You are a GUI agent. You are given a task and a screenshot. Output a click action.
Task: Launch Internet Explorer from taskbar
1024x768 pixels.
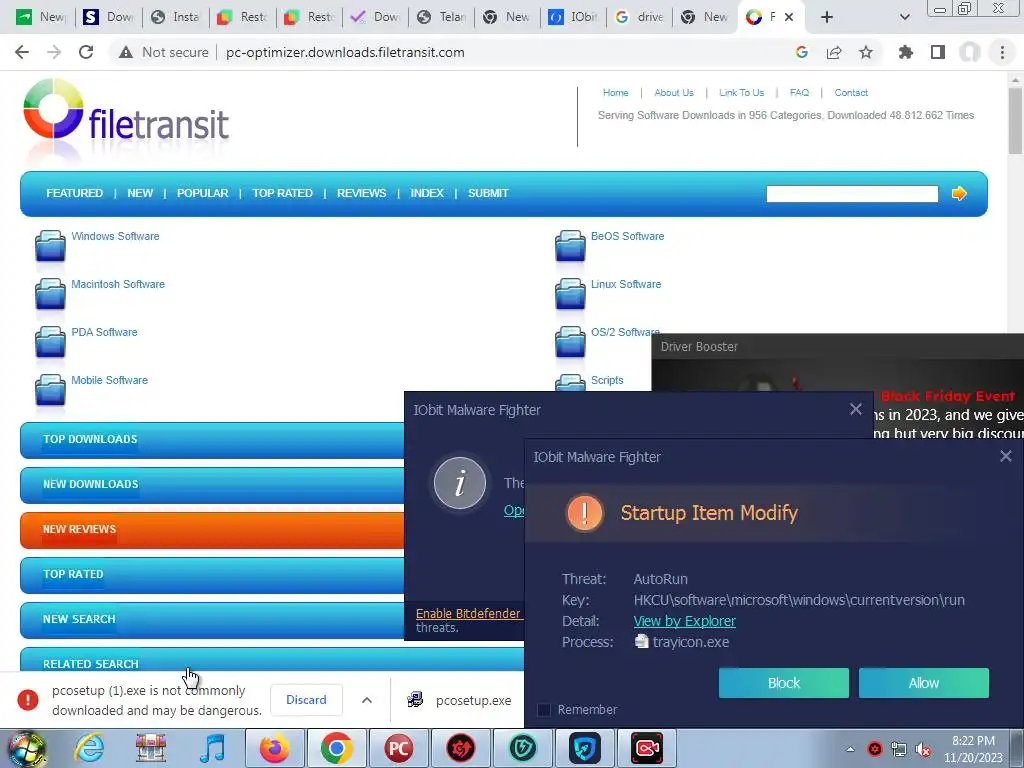point(89,748)
